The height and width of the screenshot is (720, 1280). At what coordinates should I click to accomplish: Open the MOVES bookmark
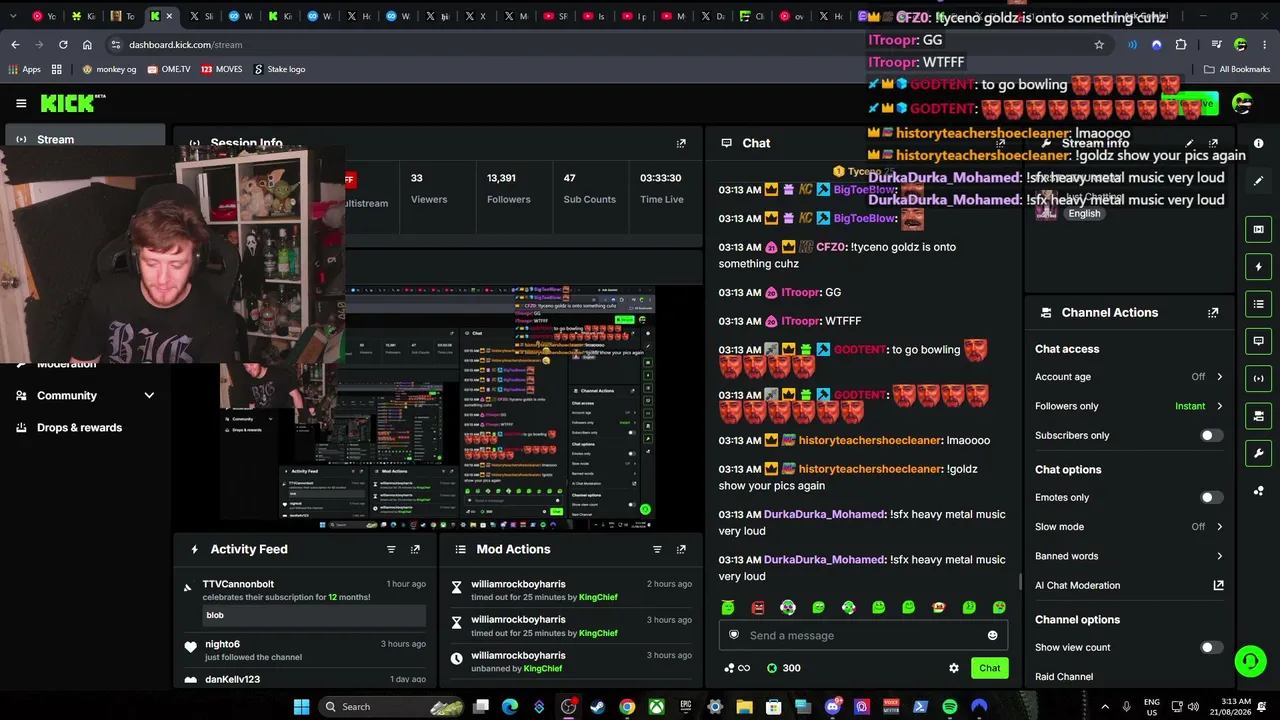(222, 69)
